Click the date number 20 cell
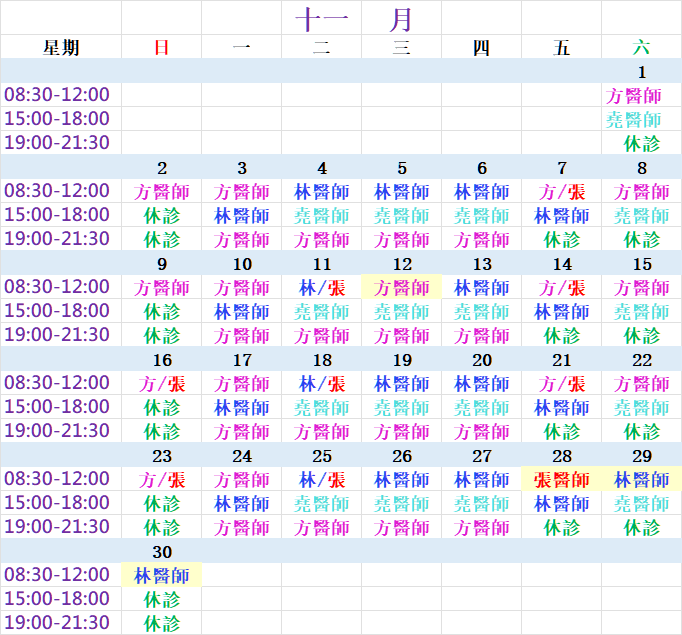Screen dimensions: 682x635 [482, 360]
